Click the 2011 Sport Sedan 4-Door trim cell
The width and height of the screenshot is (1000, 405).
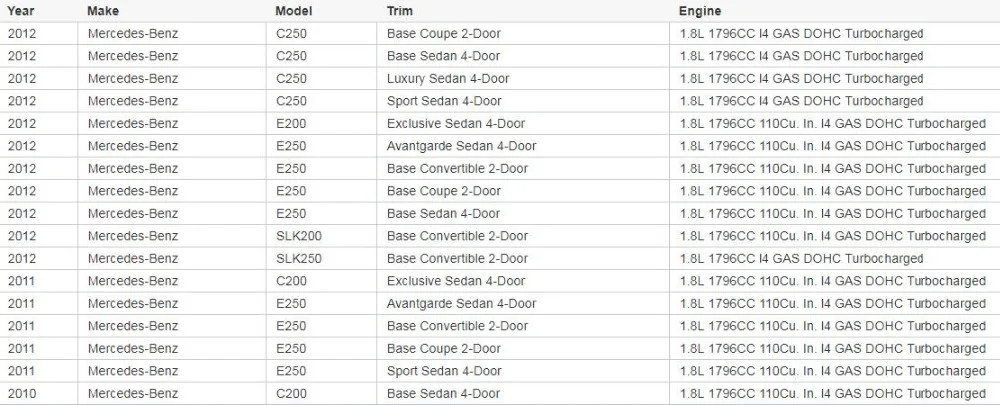[x=523, y=371]
